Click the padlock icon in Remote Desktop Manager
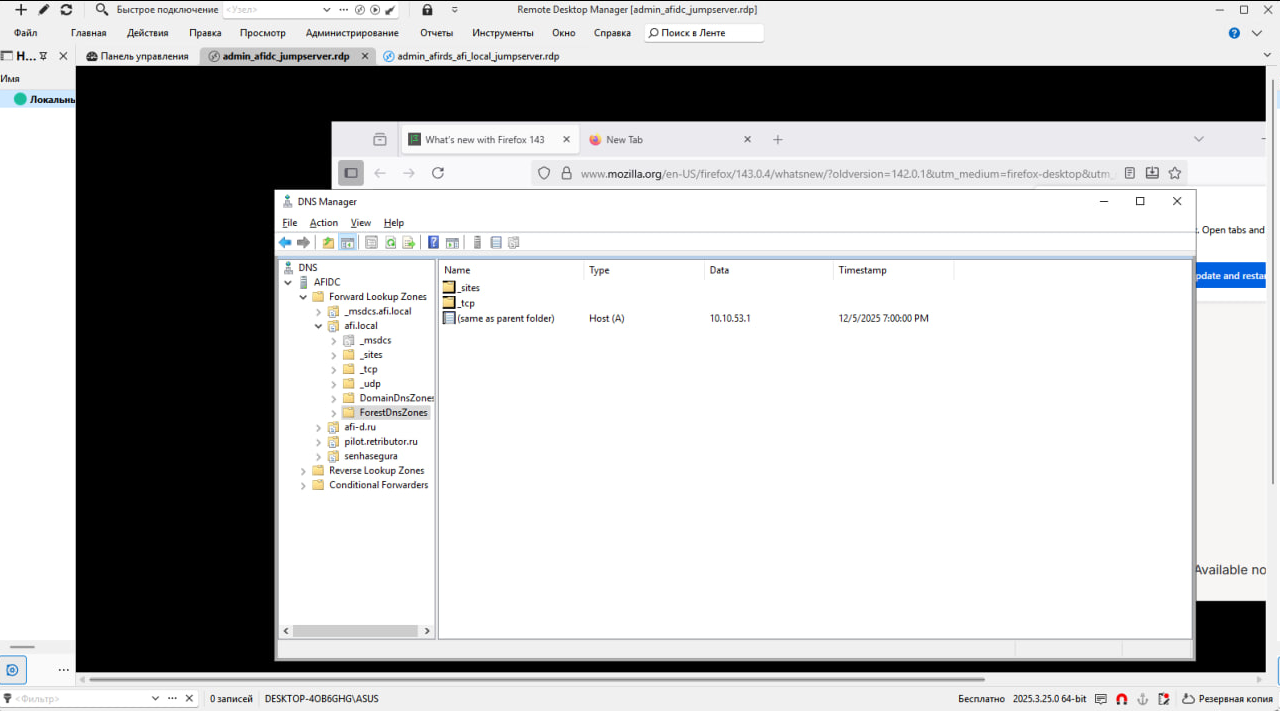 427,10
